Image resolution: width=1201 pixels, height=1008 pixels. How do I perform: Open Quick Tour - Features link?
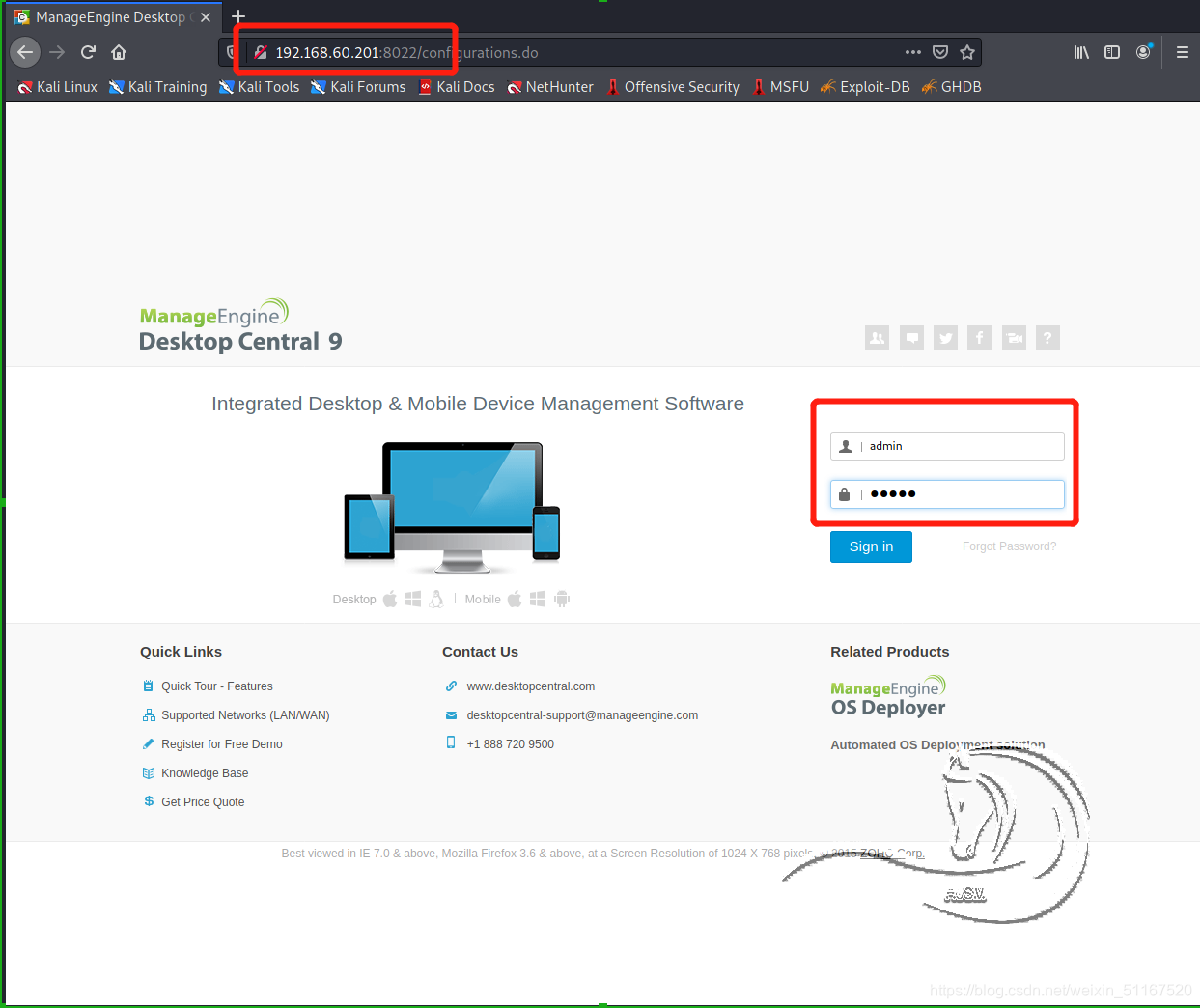coord(216,686)
